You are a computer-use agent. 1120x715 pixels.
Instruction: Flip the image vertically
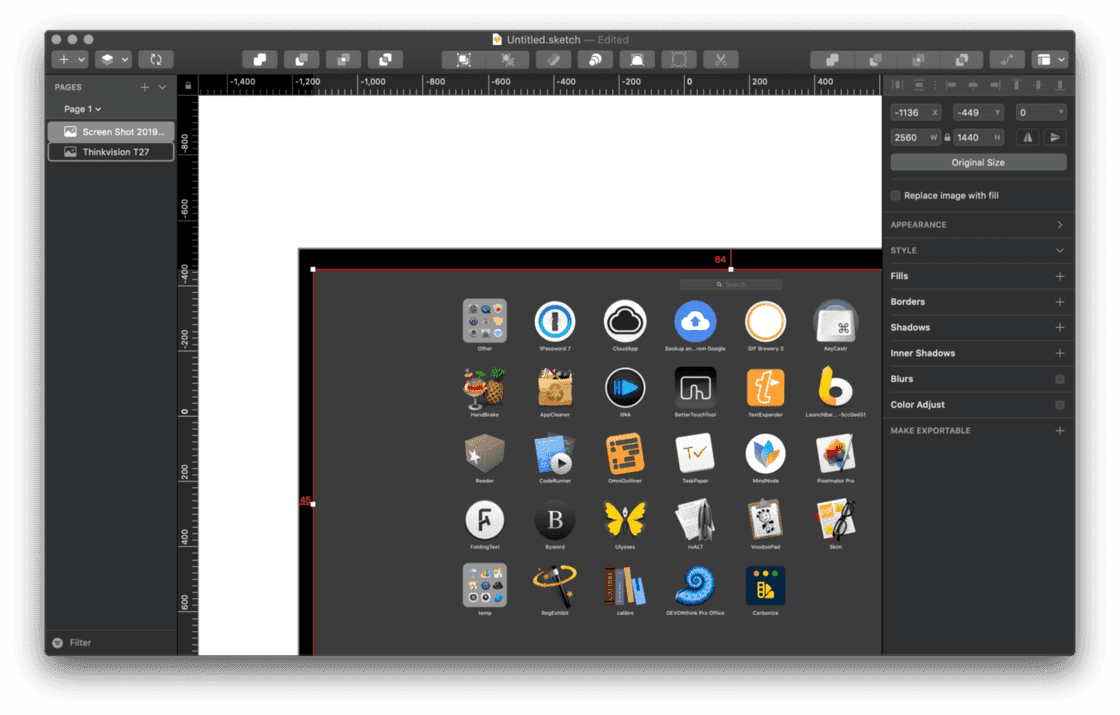point(1055,137)
